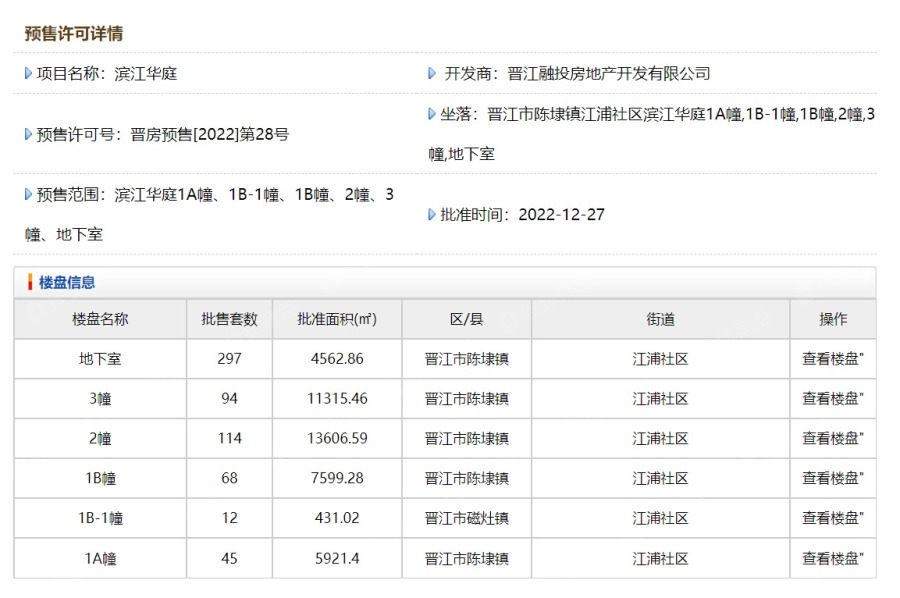Click the 297 units count cell

click(230, 359)
